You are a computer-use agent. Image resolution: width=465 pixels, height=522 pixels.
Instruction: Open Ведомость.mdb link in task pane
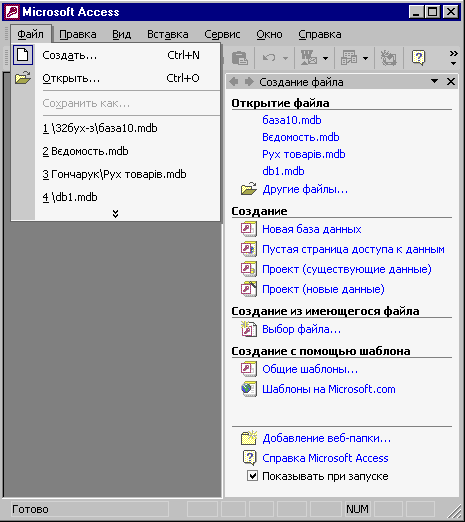pos(301,137)
